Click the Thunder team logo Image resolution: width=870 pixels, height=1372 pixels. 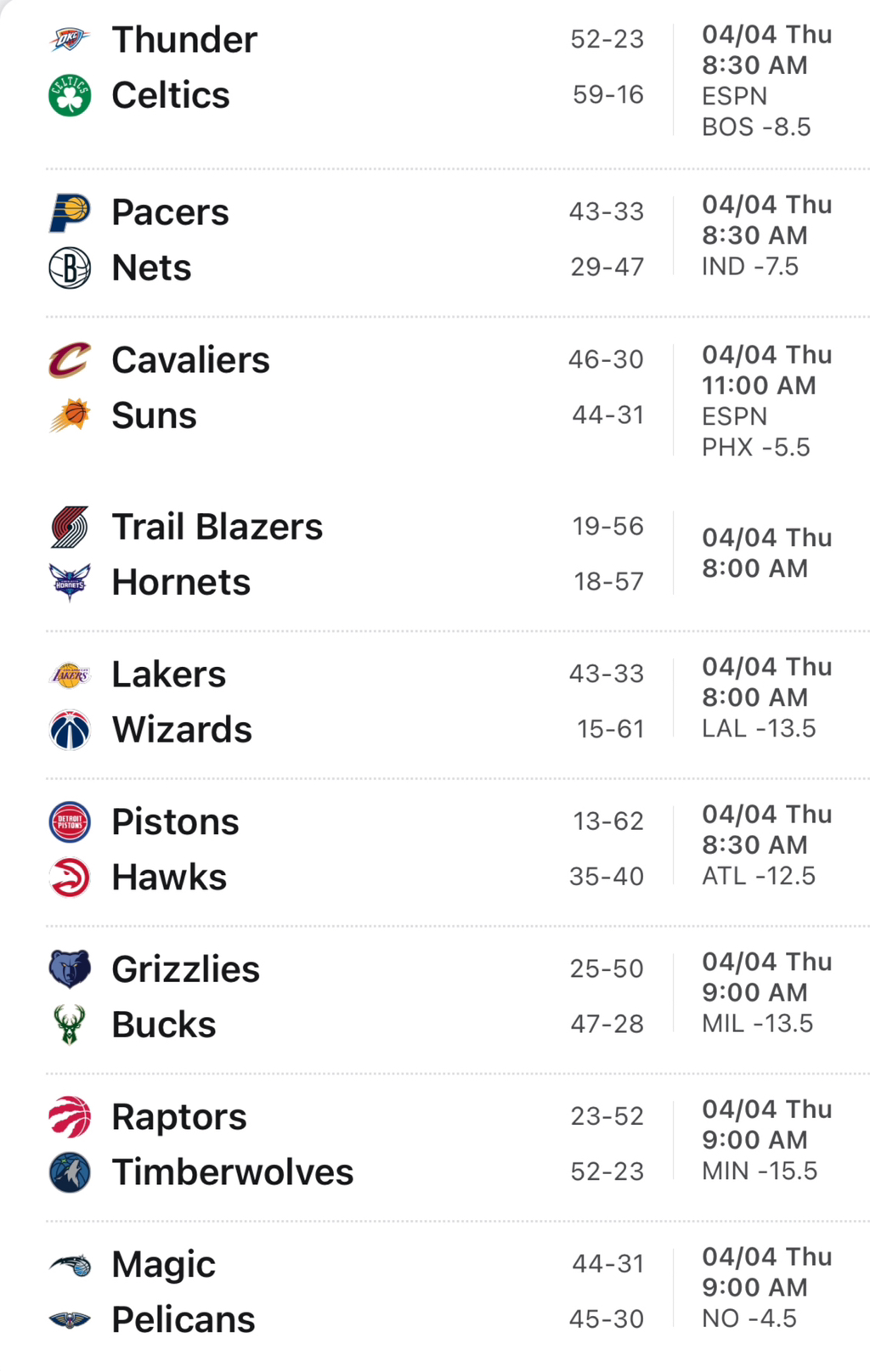(x=70, y=40)
